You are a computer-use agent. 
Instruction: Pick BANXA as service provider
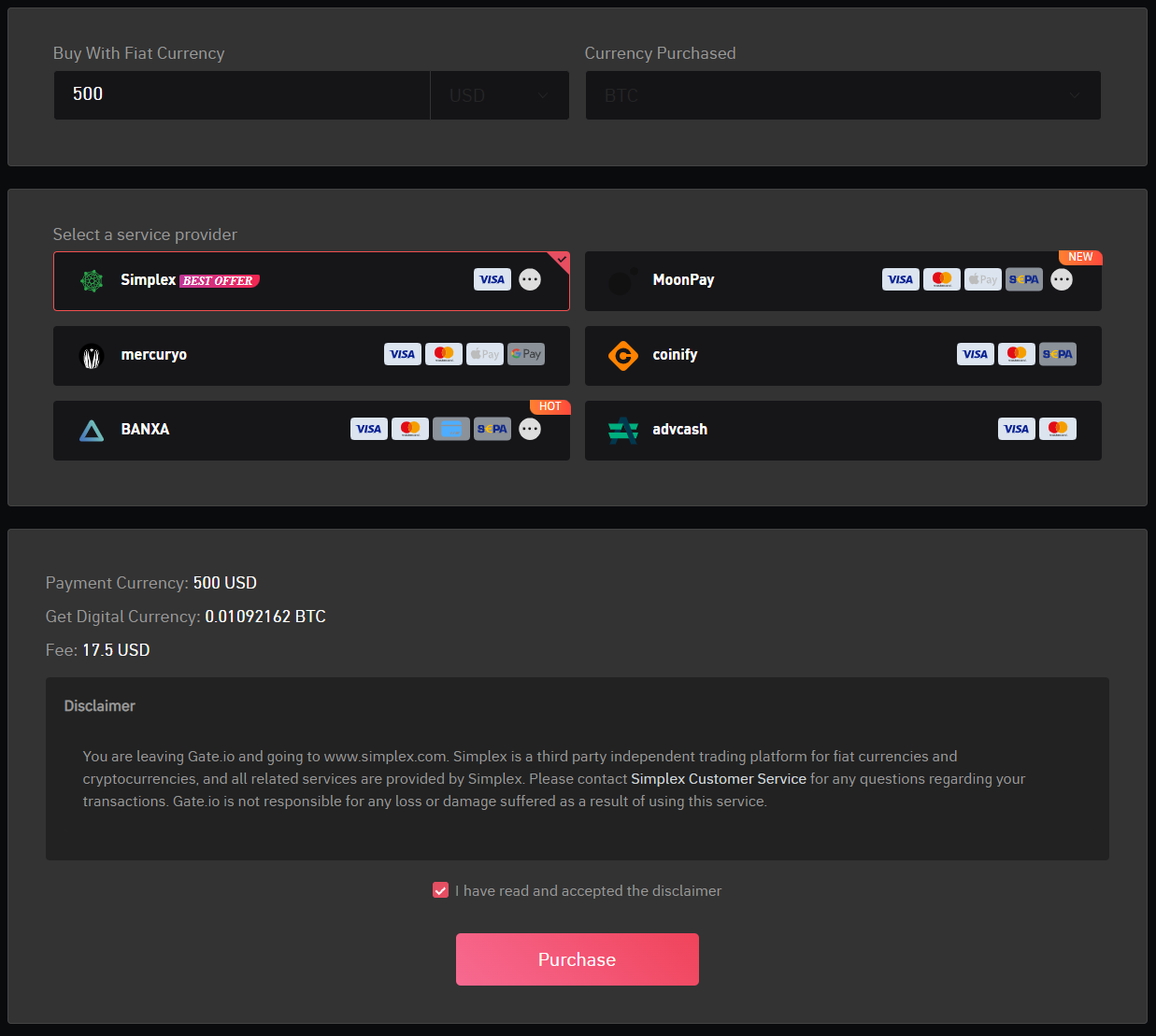point(311,431)
